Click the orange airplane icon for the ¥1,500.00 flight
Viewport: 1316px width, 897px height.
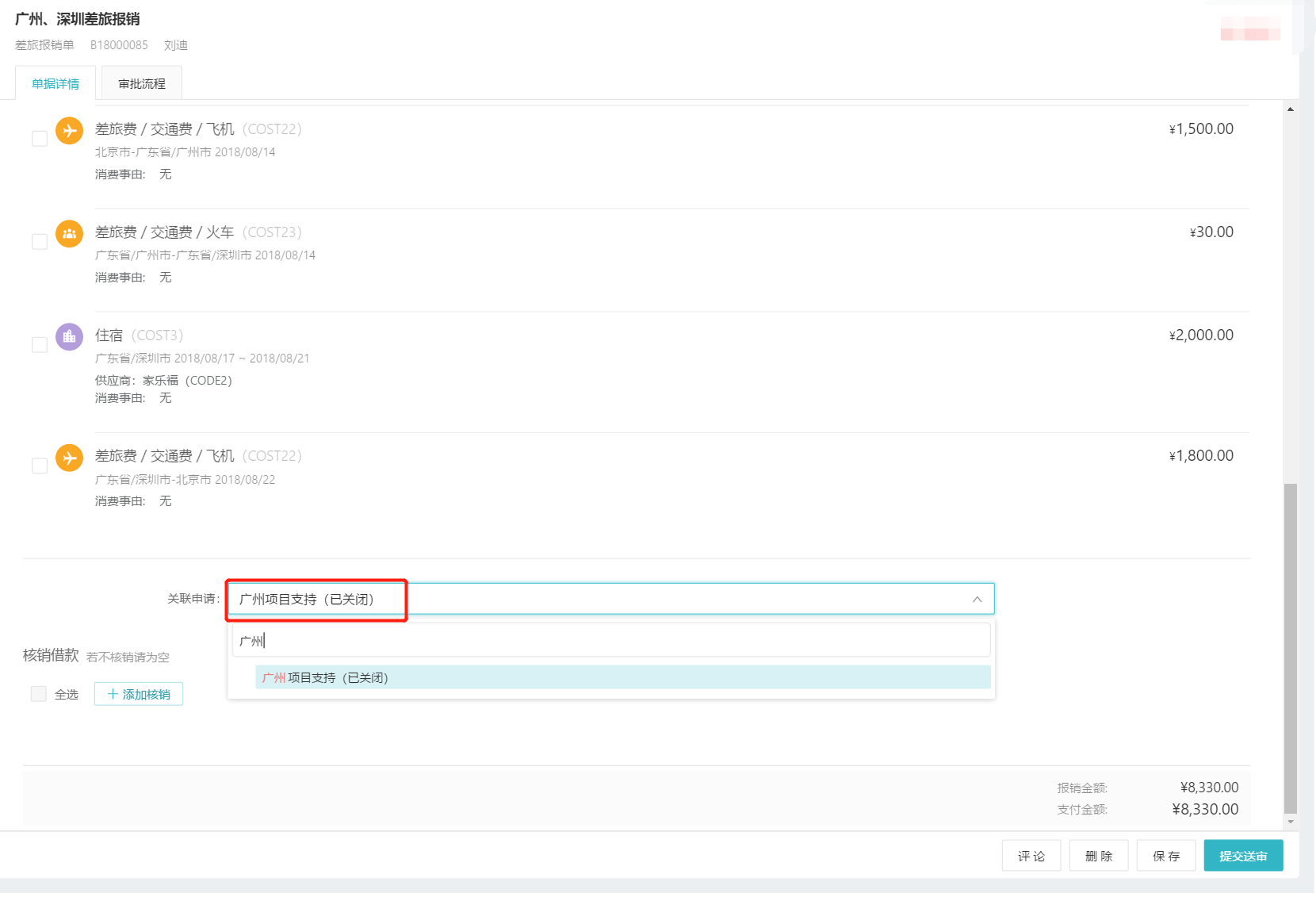click(69, 130)
